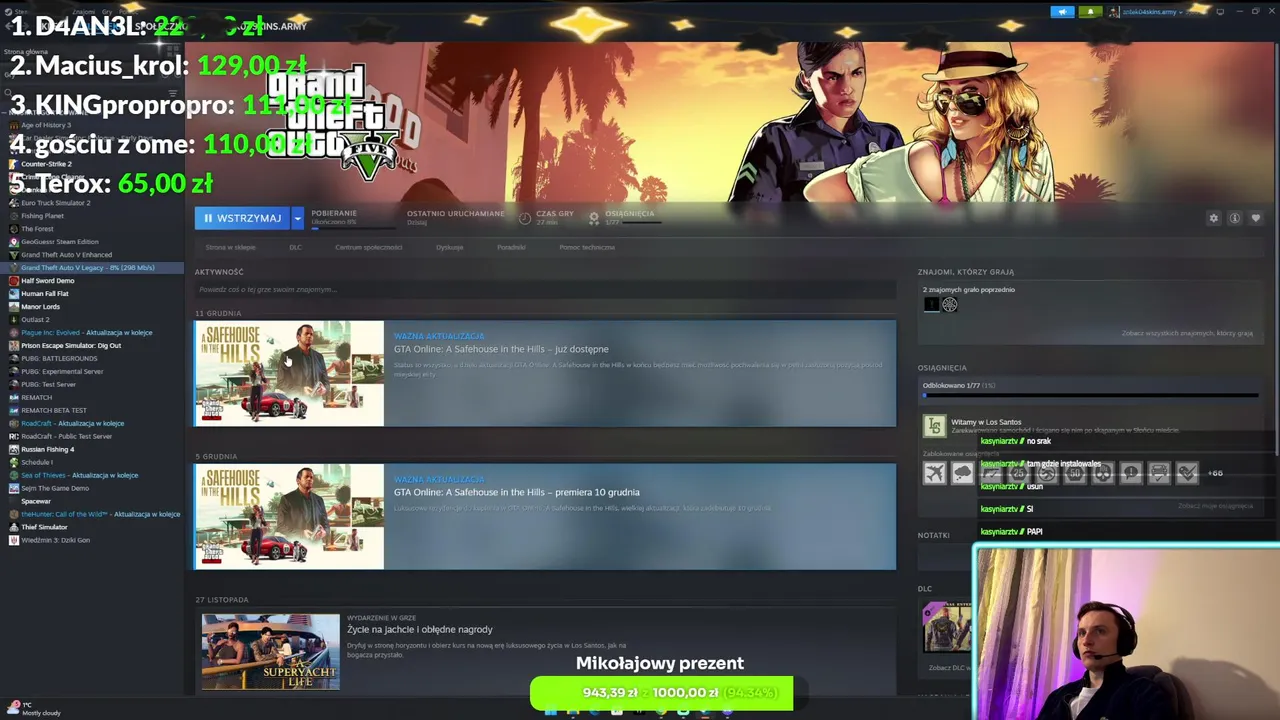Screen dimensions: 1280x720
Task: Select Grand Theft Auto V Enhanced
Action: [66, 255]
